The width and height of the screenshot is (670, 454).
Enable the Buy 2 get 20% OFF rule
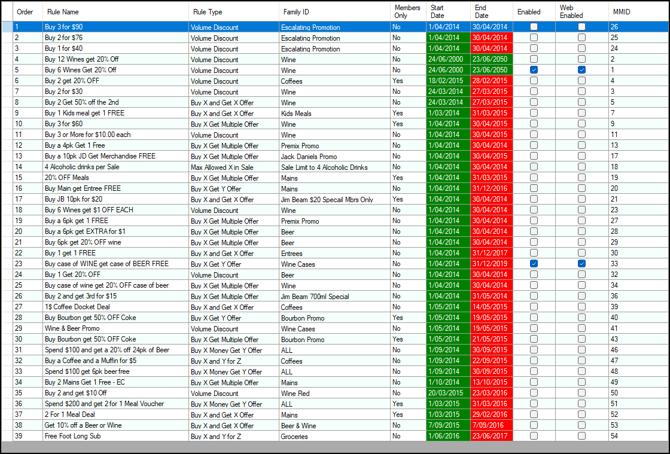534,80
